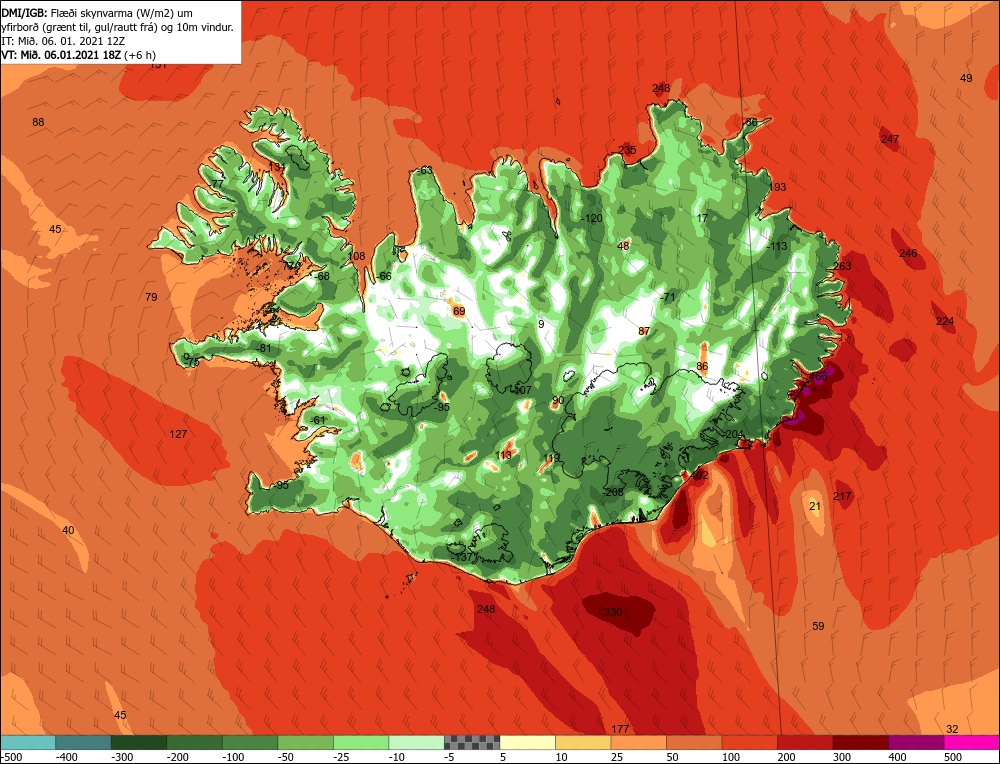Click the map value '90' in the central highlands
This screenshot has height=764, width=1000.
(x=558, y=401)
